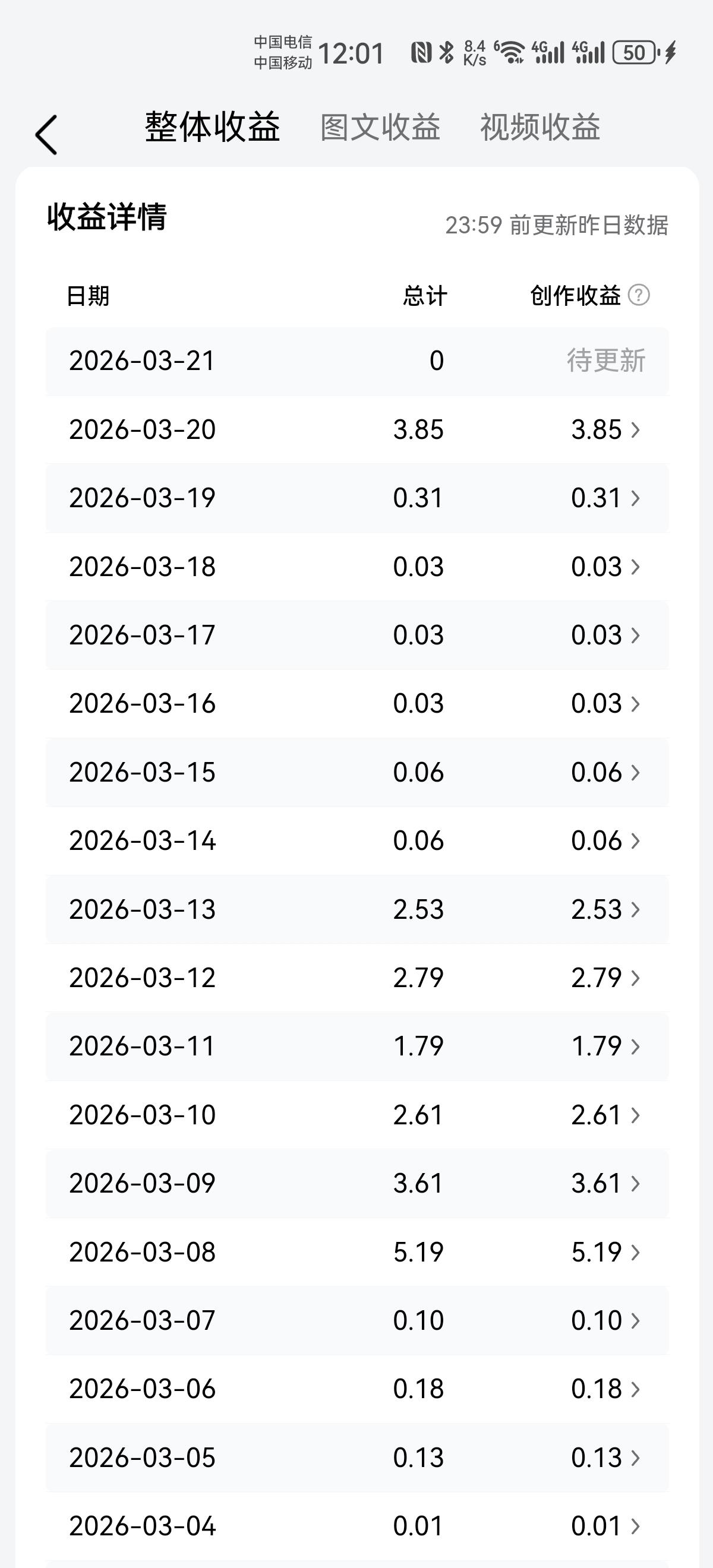This screenshot has width=713, height=1568.
Task: Open the 创作收益 help question-mark icon
Action: pos(639,295)
